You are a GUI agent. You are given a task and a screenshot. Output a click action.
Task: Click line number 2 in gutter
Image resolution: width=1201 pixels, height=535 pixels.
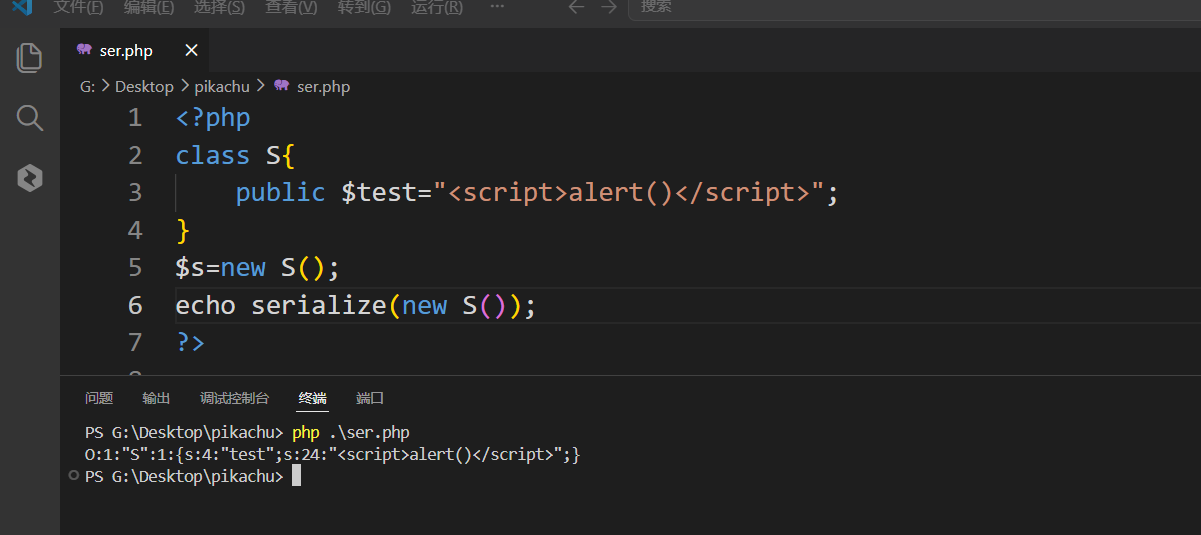pyautogui.click(x=135, y=155)
